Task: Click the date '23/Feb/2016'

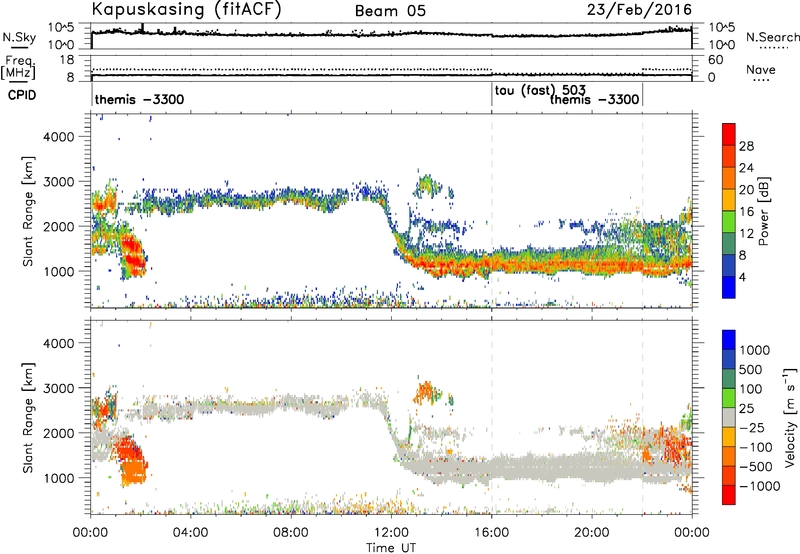Action: [x=639, y=10]
